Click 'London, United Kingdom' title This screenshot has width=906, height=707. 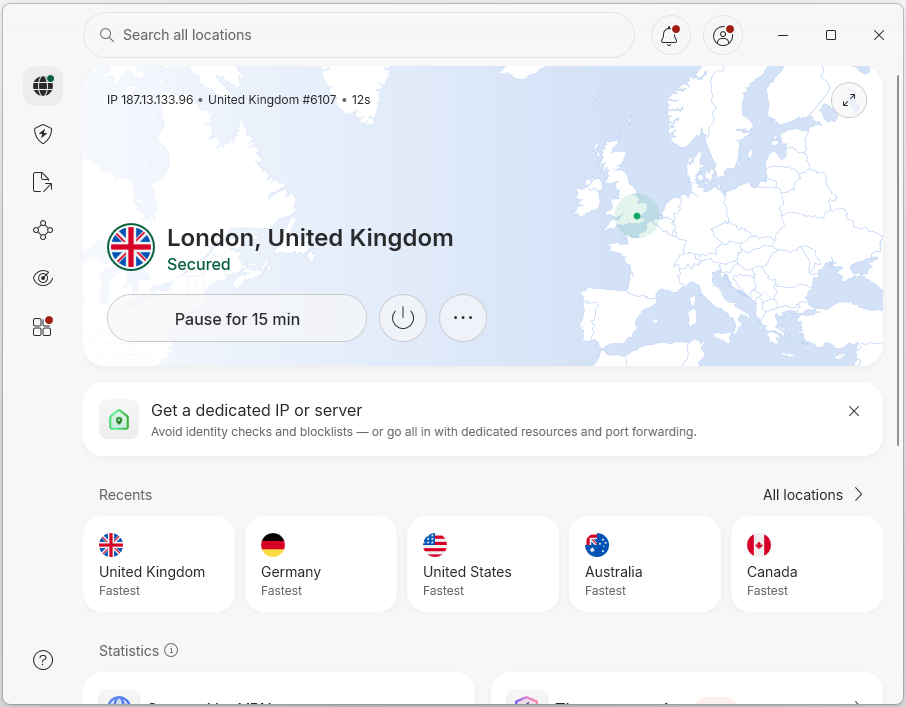pos(310,238)
